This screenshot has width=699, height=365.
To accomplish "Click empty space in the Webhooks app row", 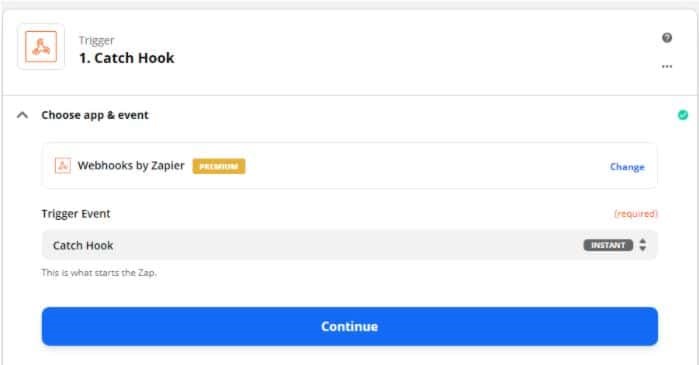I will (x=424, y=166).
